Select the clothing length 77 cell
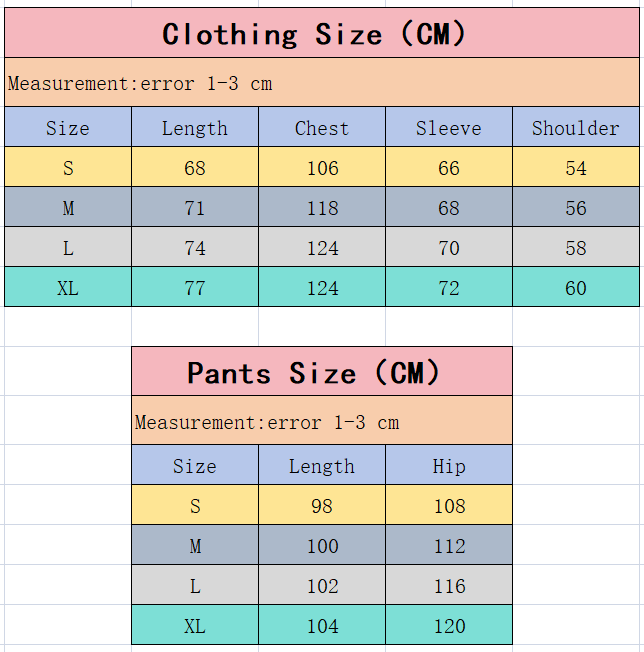Image resolution: width=644 pixels, height=652 pixels. [x=195, y=288]
